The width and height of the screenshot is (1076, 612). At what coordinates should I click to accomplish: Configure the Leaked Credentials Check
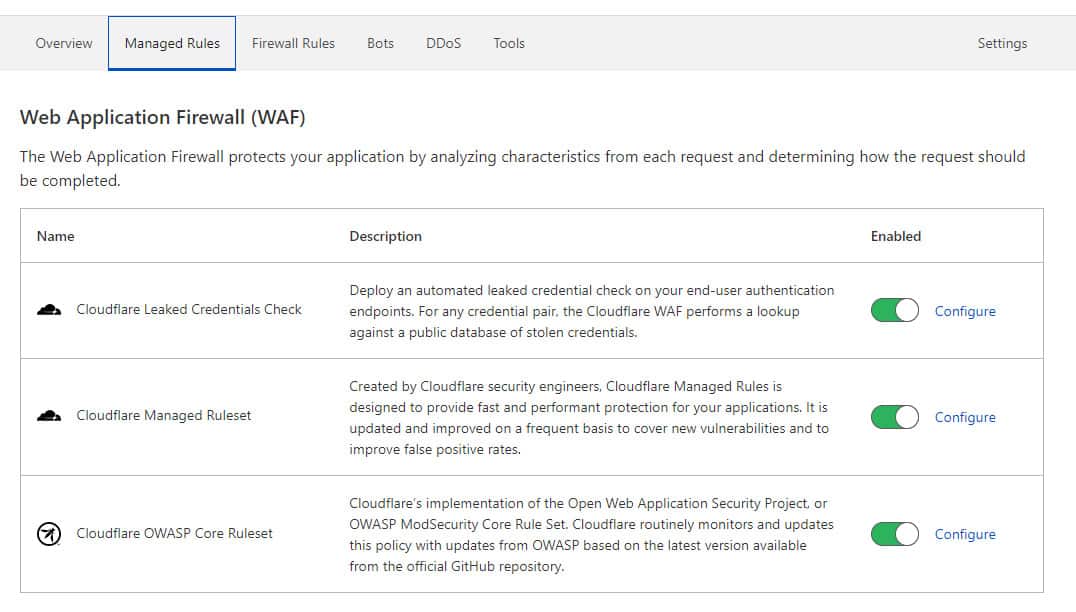[x=965, y=311]
